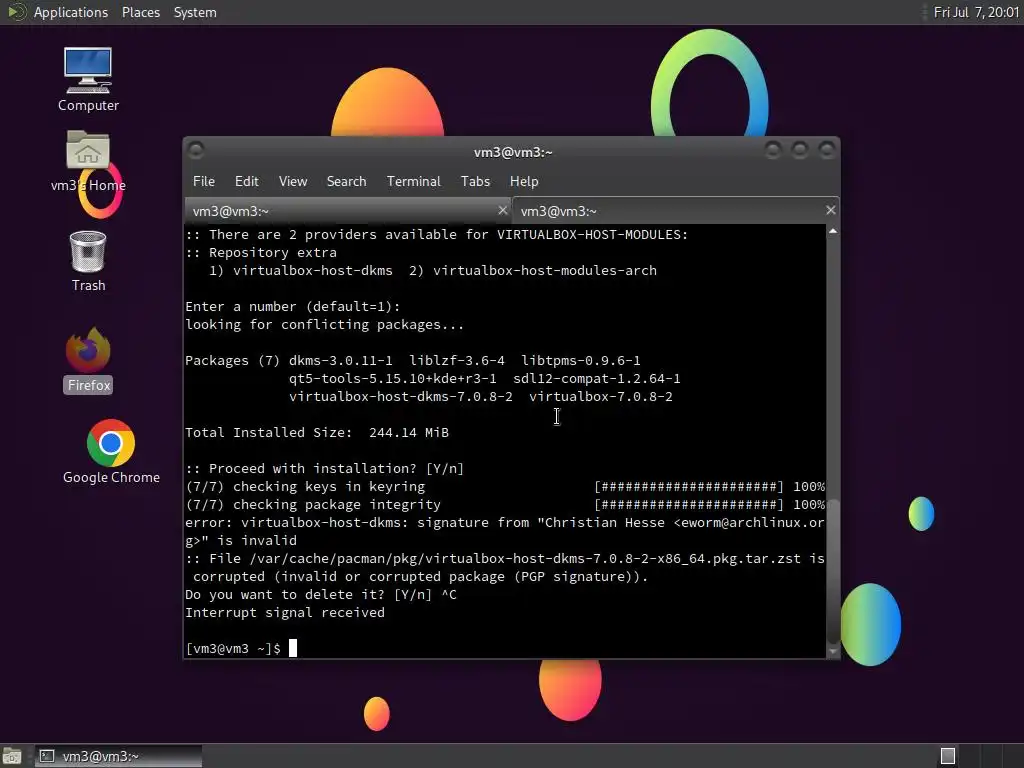Click the terminal window title vm3@vm3:~
The width and height of the screenshot is (1024, 768).
click(x=513, y=152)
